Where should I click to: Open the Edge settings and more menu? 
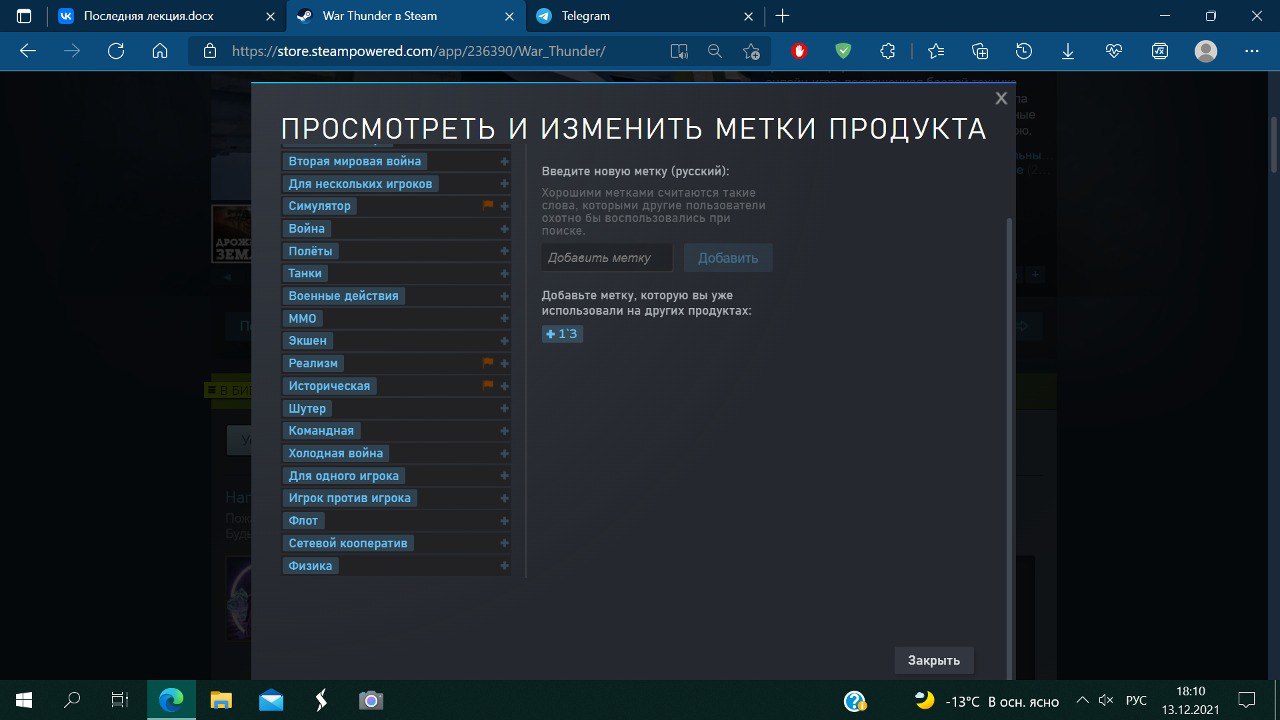(x=1251, y=51)
